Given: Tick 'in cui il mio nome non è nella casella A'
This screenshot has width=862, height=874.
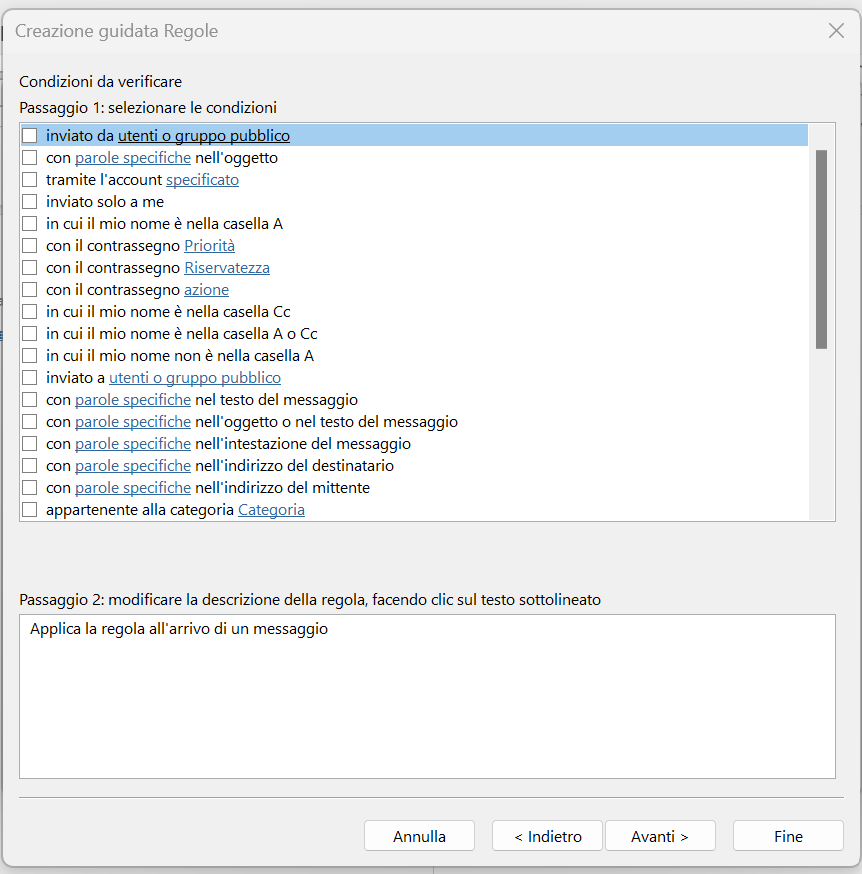Looking at the screenshot, I should pyautogui.click(x=30, y=356).
